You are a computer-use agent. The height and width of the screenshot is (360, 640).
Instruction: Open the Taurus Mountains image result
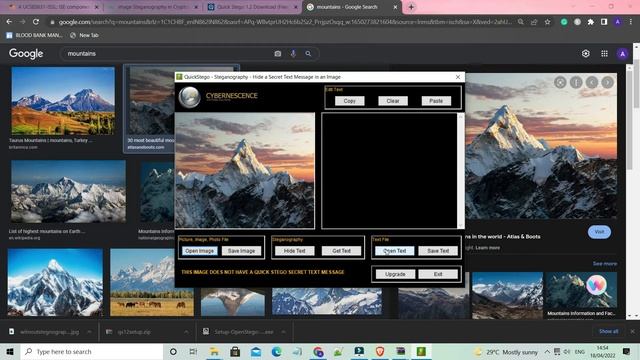(x=63, y=101)
